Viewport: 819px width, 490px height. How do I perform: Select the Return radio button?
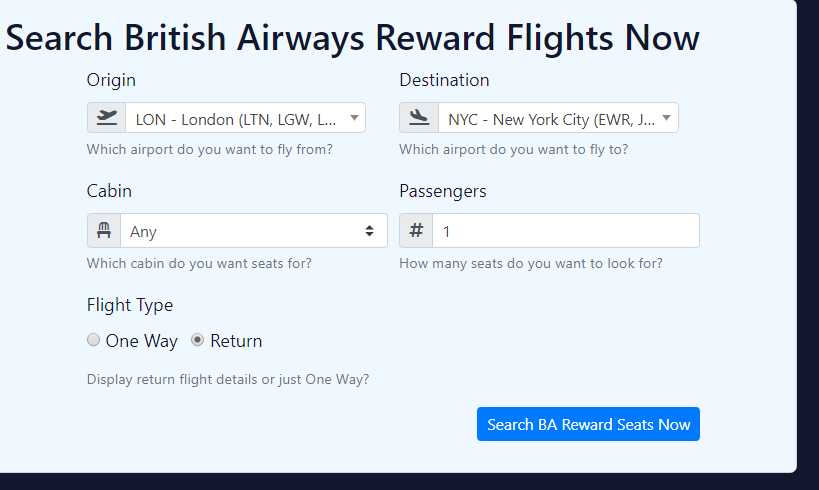[x=197, y=340]
